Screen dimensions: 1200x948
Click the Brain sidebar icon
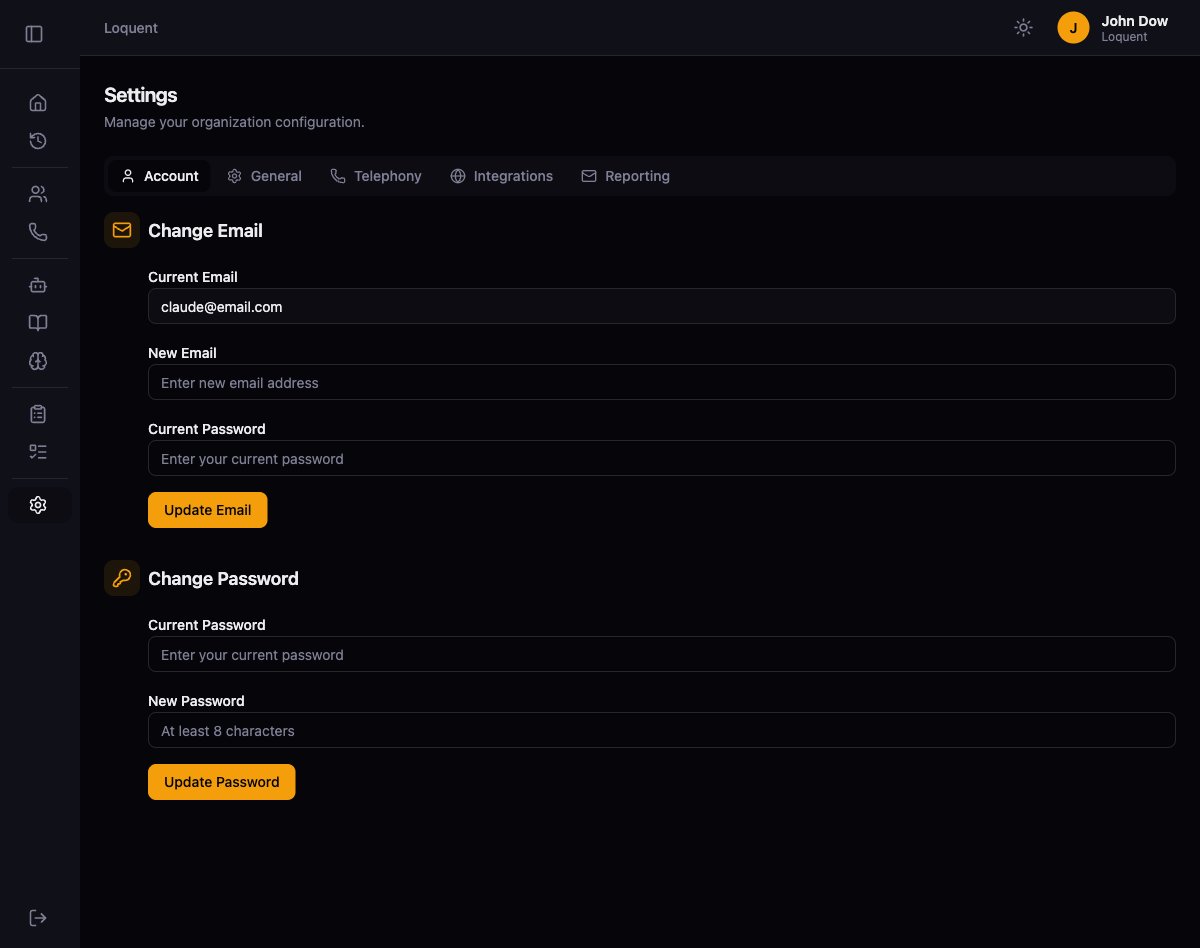[38, 361]
